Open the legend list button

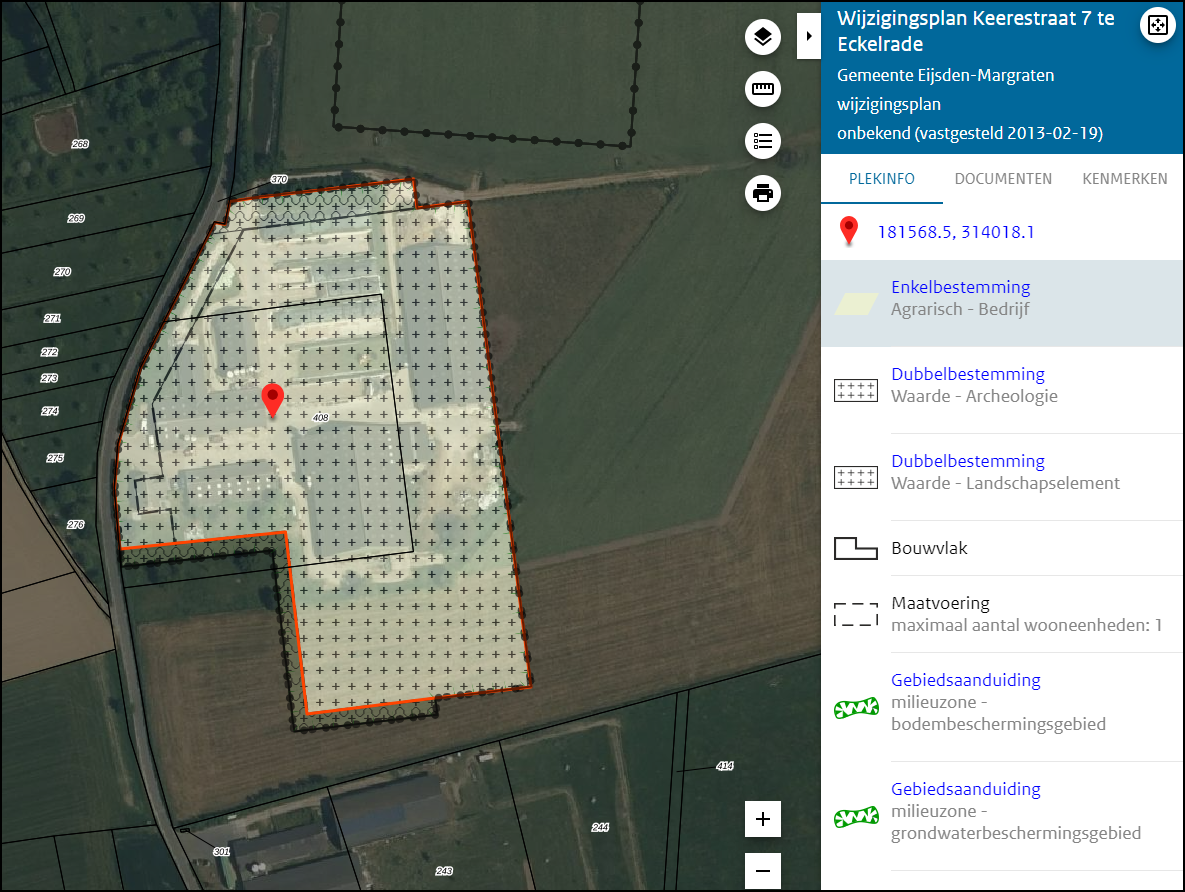(763, 141)
